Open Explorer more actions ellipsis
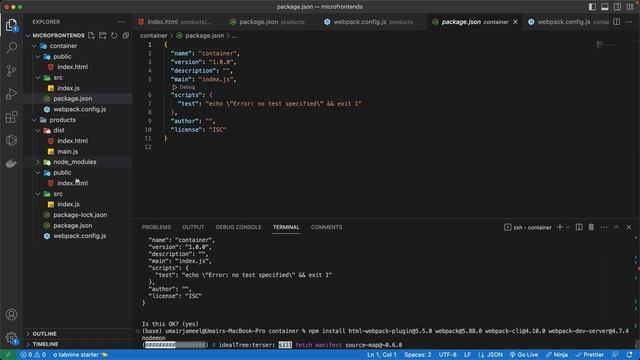This screenshot has height=360, width=640. pyautogui.click(x=121, y=22)
